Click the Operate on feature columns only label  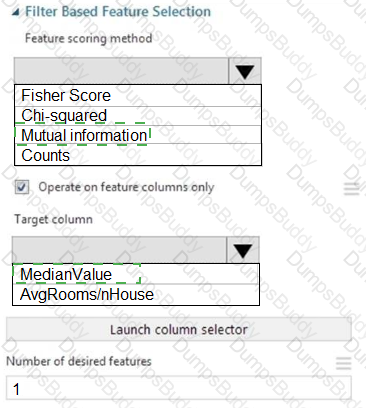pos(126,187)
